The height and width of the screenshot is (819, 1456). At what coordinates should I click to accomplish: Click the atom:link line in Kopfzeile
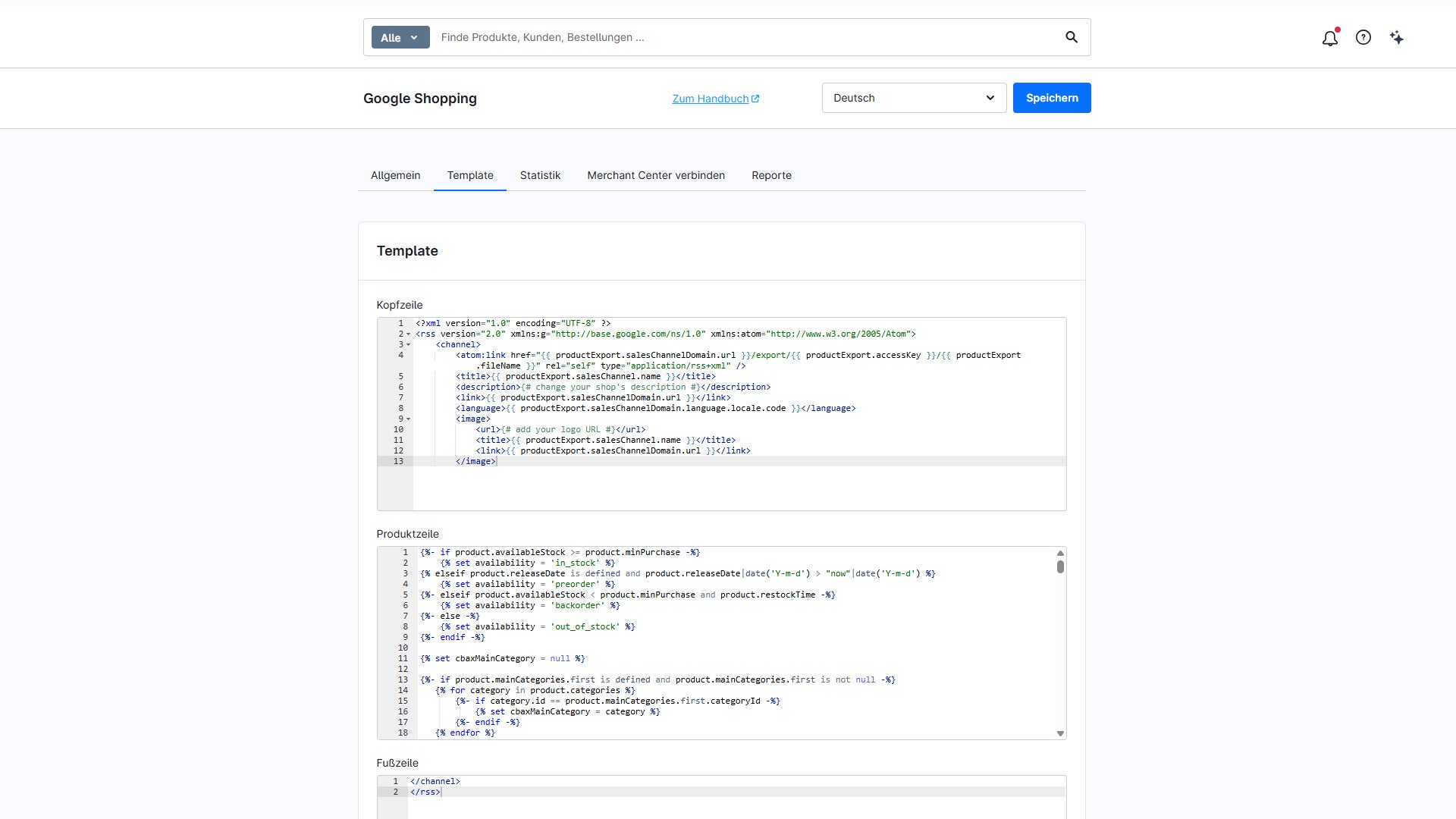pyautogui.click(x=738, y=361)
